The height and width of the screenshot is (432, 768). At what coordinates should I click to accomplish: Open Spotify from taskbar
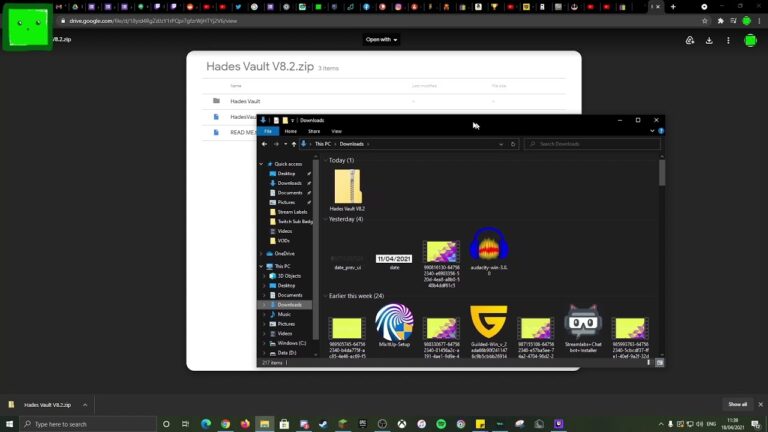[x=441, y=424]
